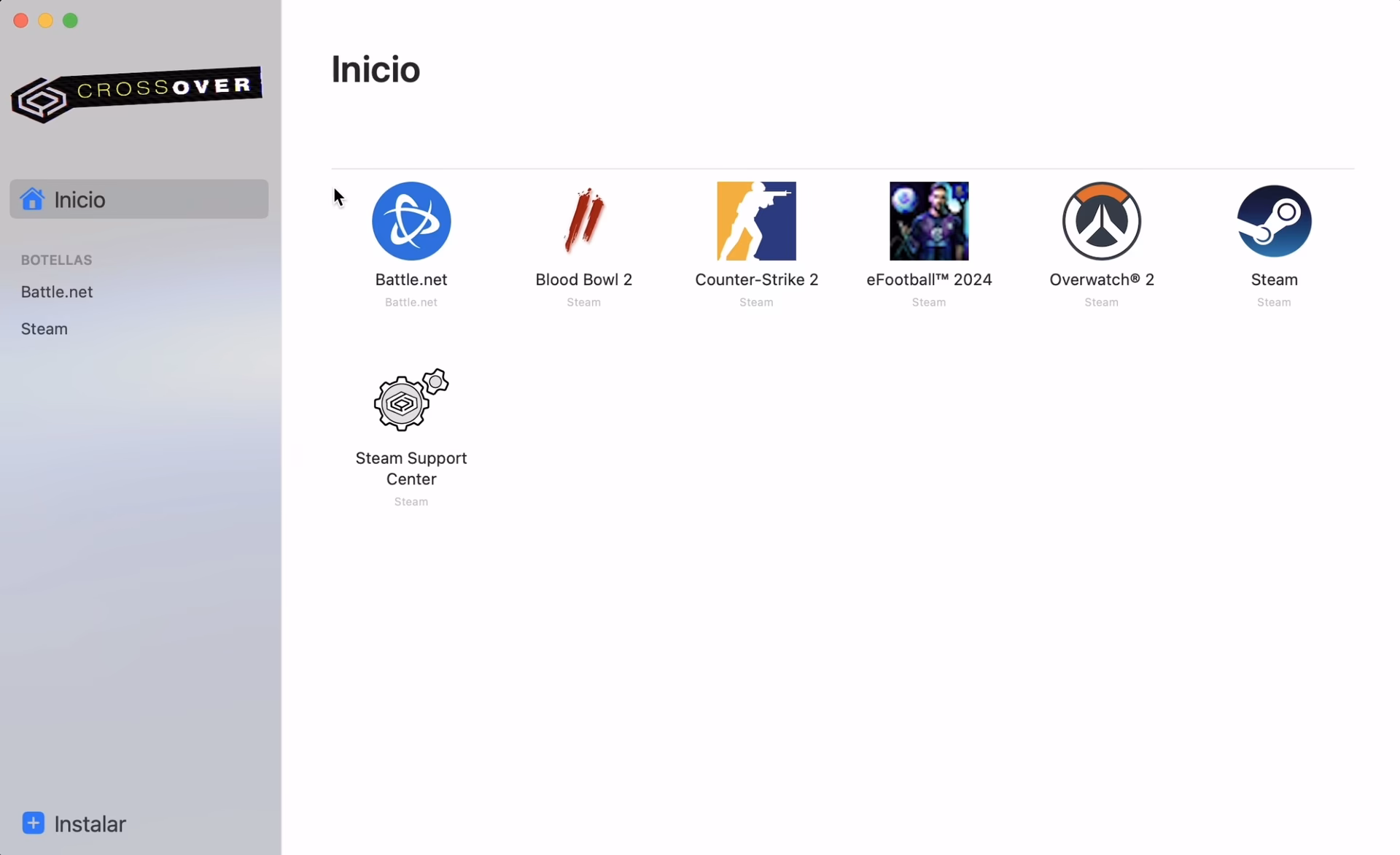Click the Counter-Strike 2 name label
This screenshot has width=1400, height=855.
(756, 279)
